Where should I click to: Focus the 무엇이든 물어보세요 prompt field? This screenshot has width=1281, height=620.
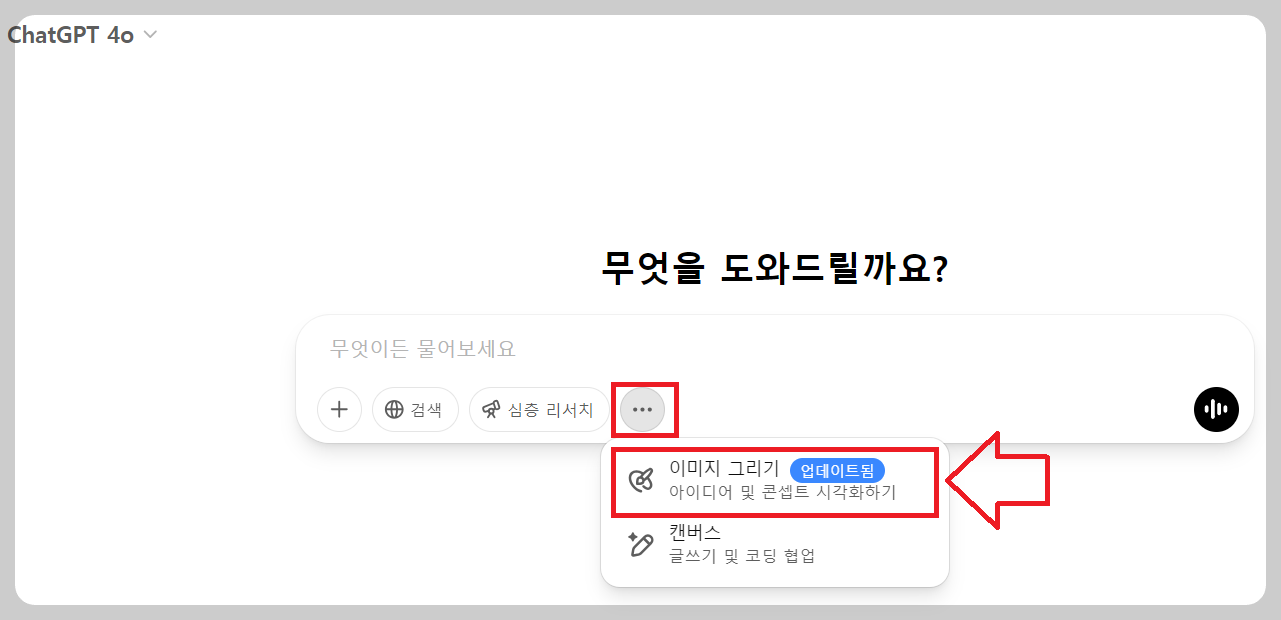775,349
